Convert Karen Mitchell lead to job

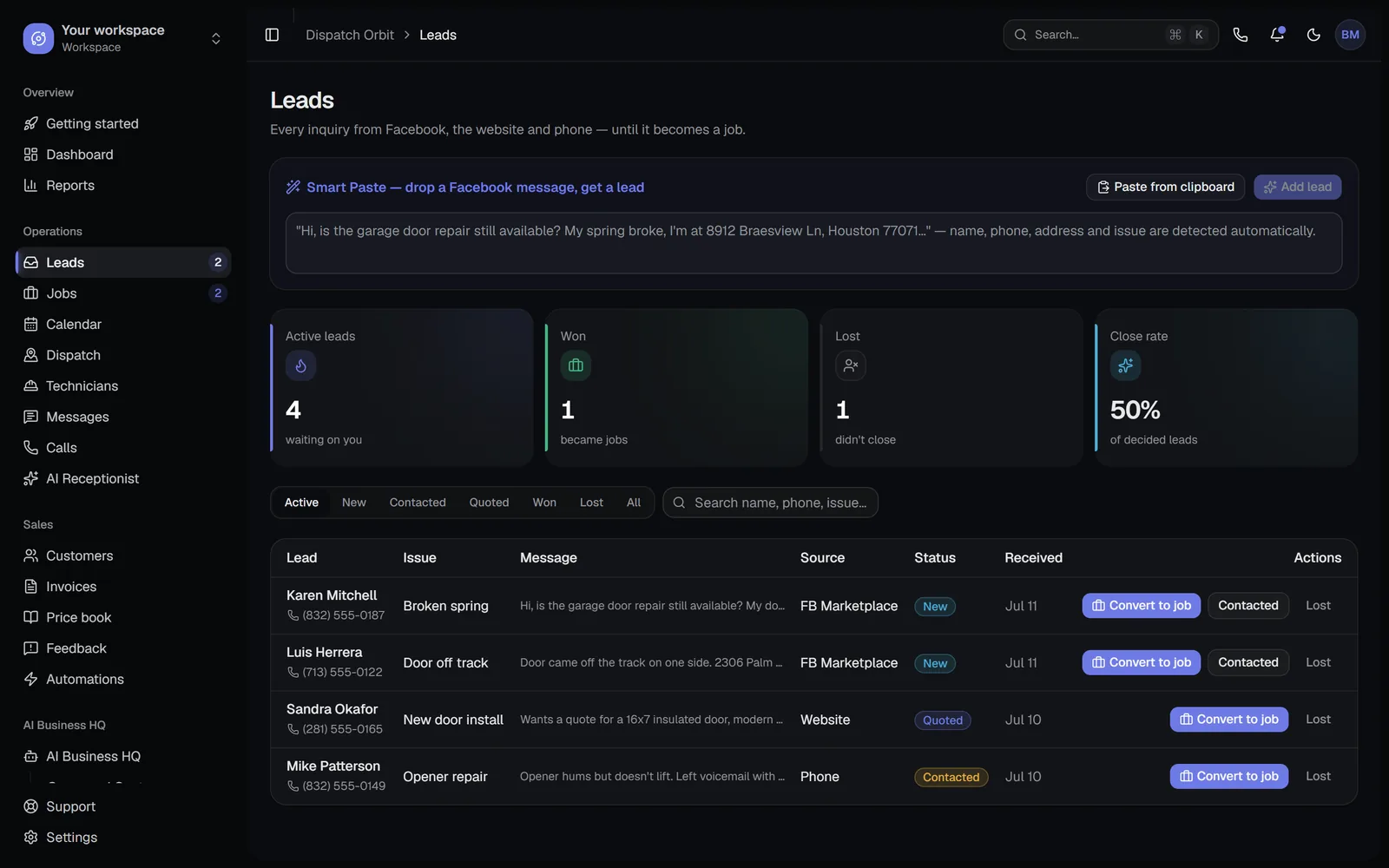1141,605
